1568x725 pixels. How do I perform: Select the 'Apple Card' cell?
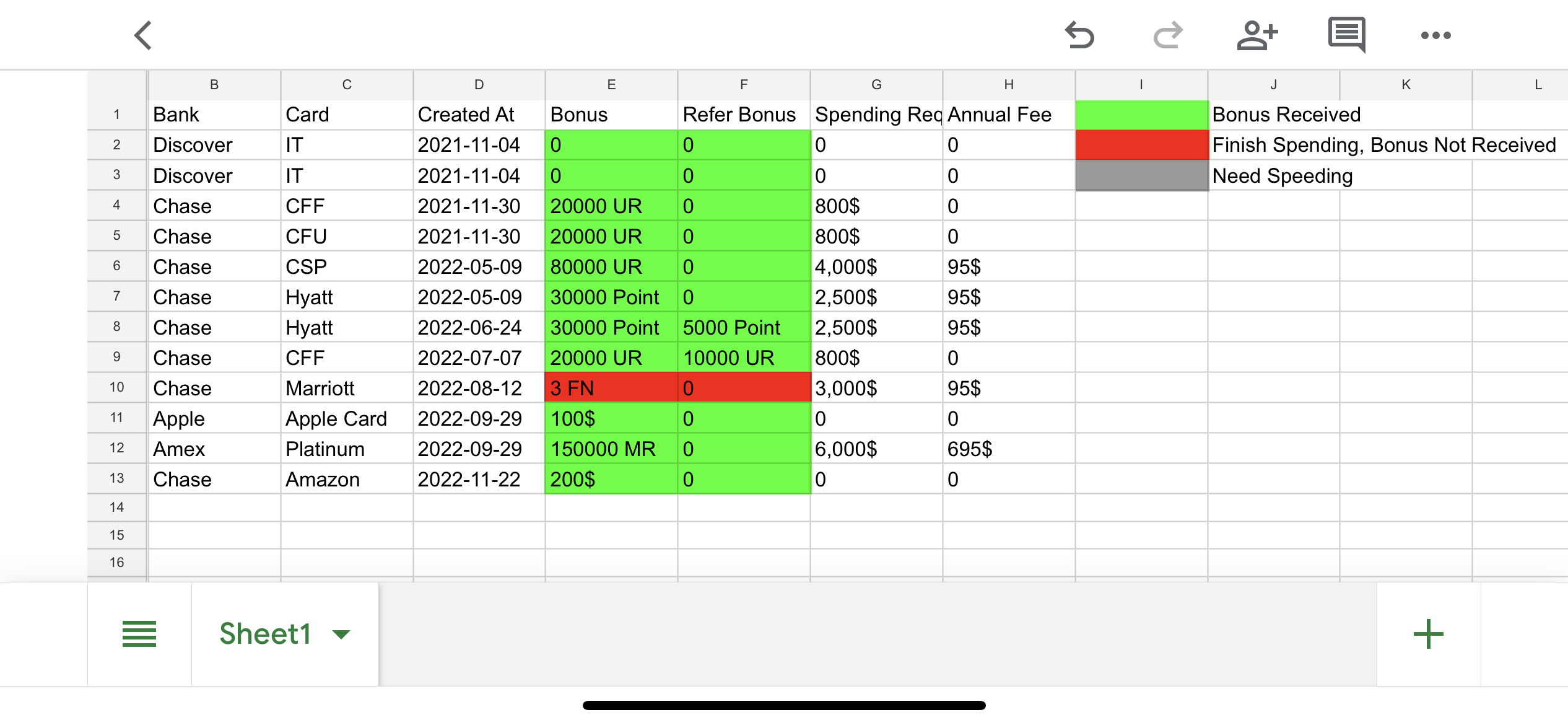347,418
